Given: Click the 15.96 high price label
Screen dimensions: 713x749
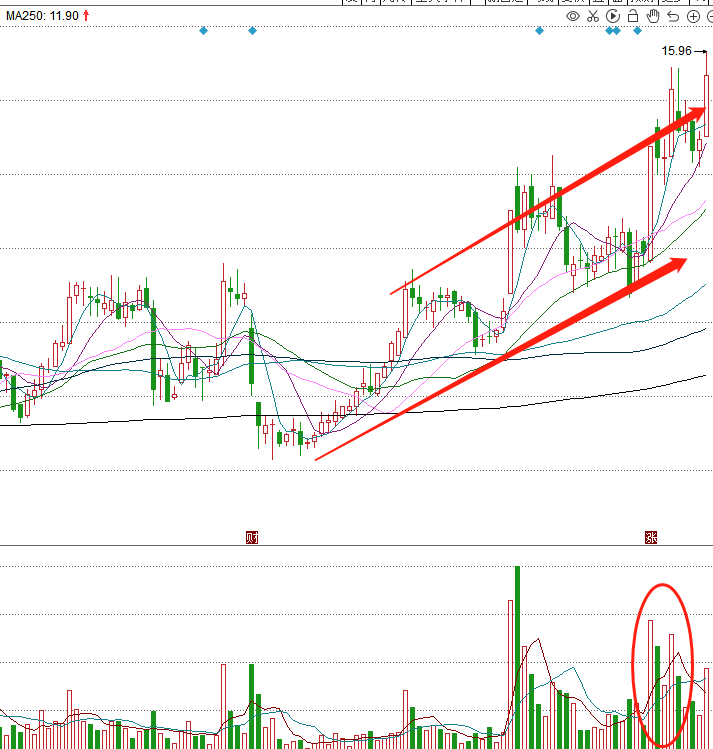Looking at the screenshot, I should click(x=676, y=51).
